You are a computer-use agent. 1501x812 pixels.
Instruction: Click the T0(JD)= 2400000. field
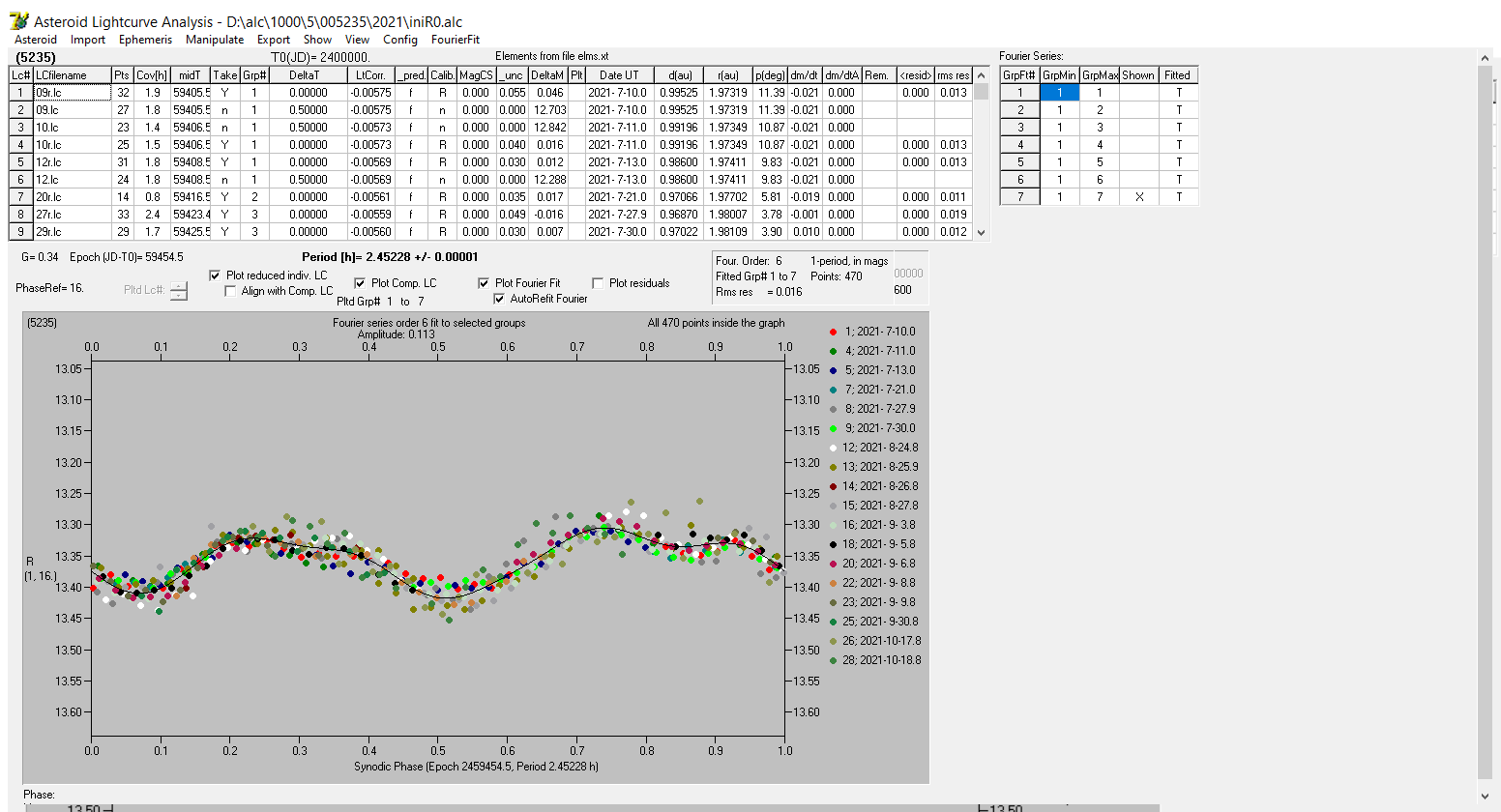(x=320, y=57)
